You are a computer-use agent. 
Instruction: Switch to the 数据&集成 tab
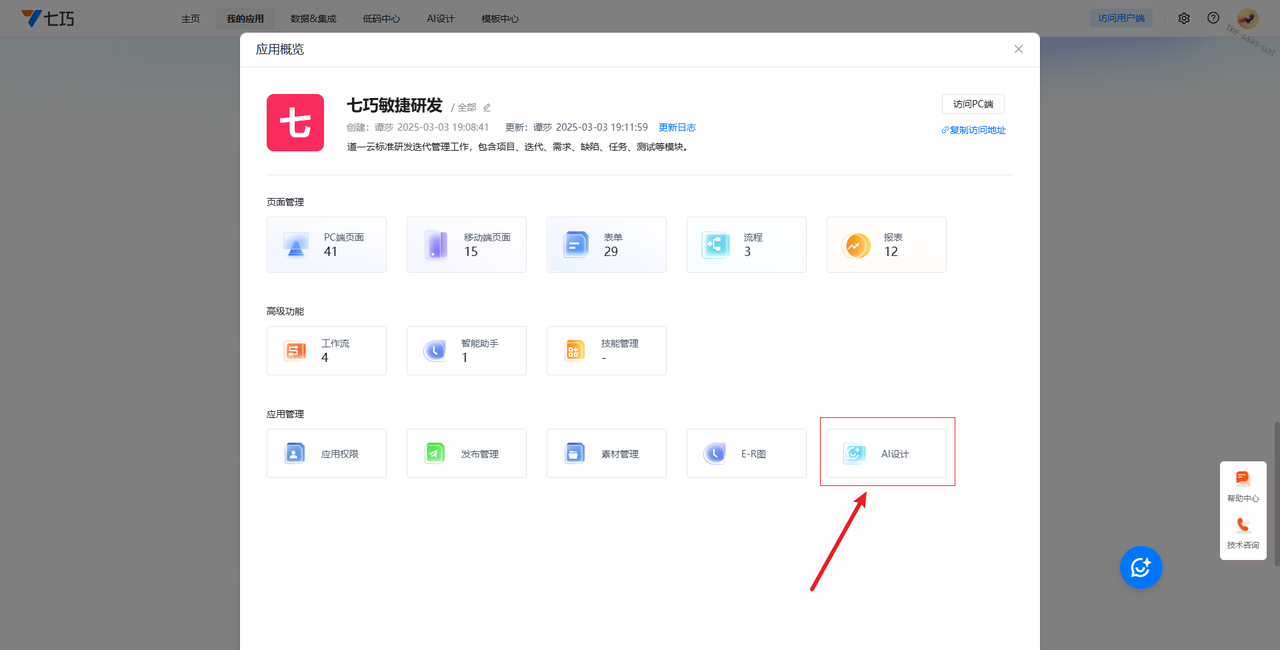point(313,19)
